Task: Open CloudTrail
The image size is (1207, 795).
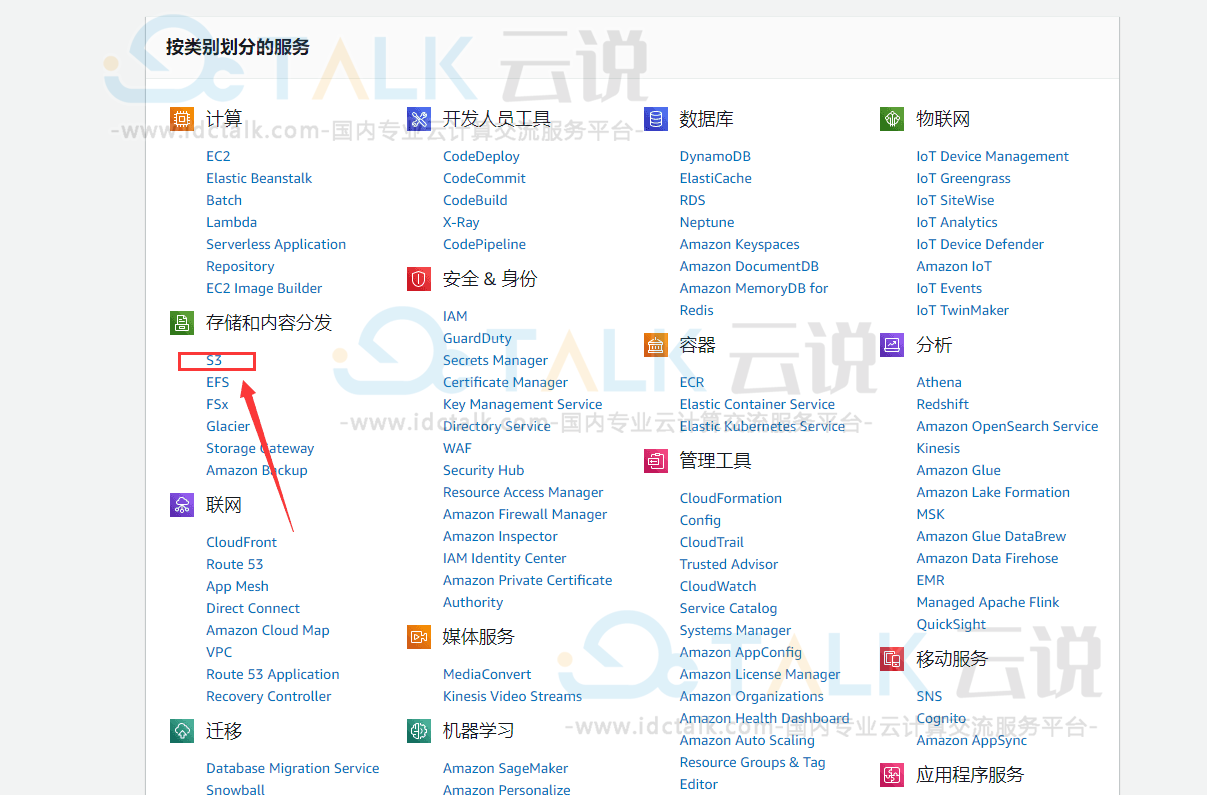Action: pyautogui.click(x=712, y=542)
